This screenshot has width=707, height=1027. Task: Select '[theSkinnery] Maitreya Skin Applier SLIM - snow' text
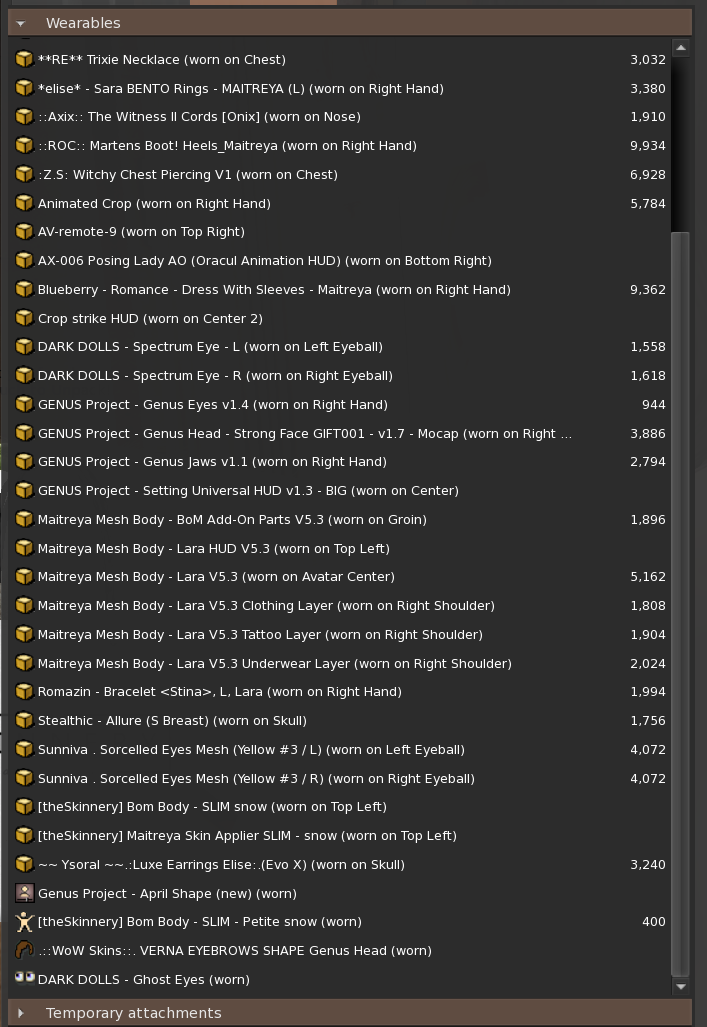click(x=247, y=836)
